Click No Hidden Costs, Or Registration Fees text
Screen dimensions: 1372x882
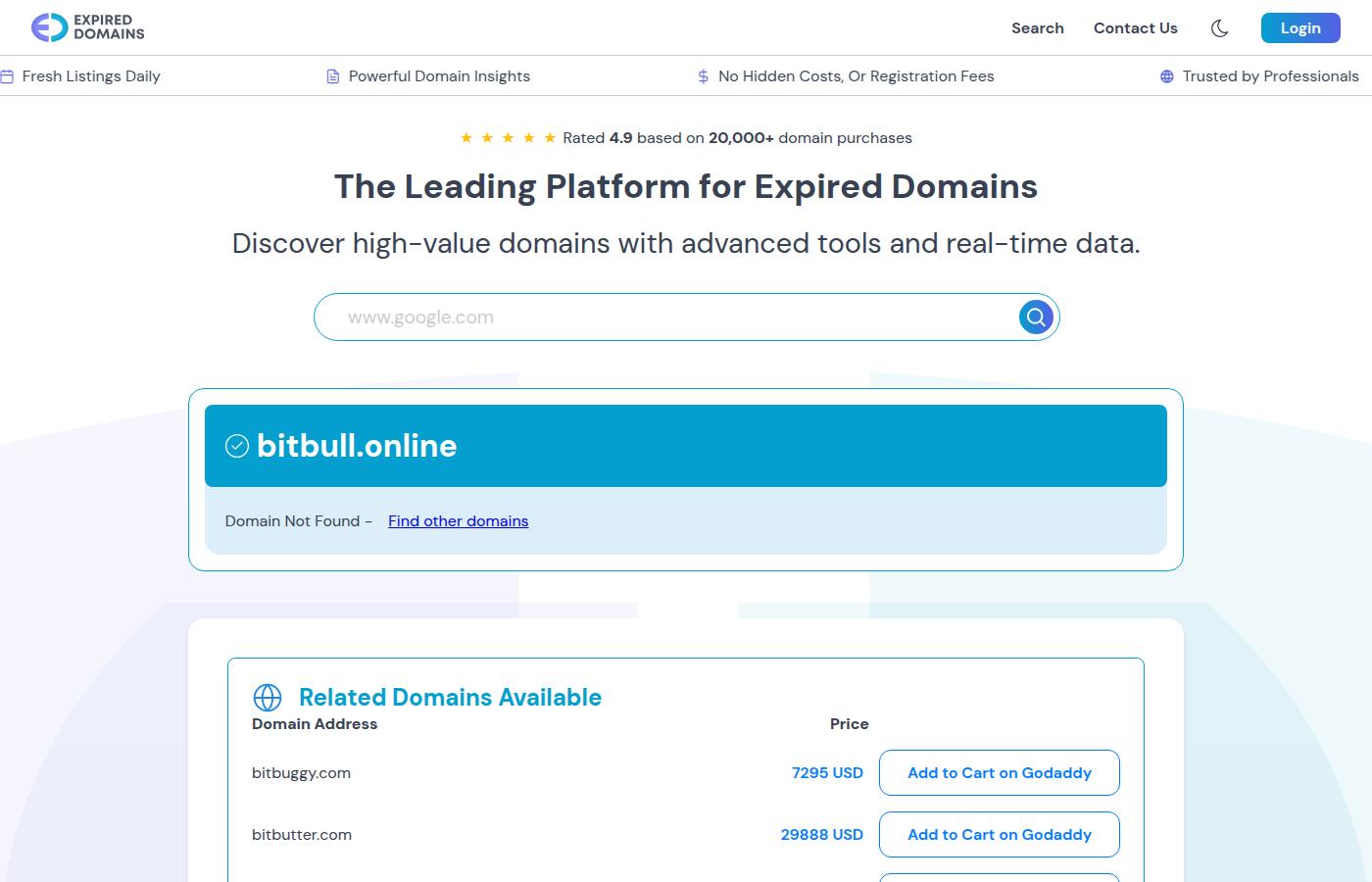(x=857, y=76)
